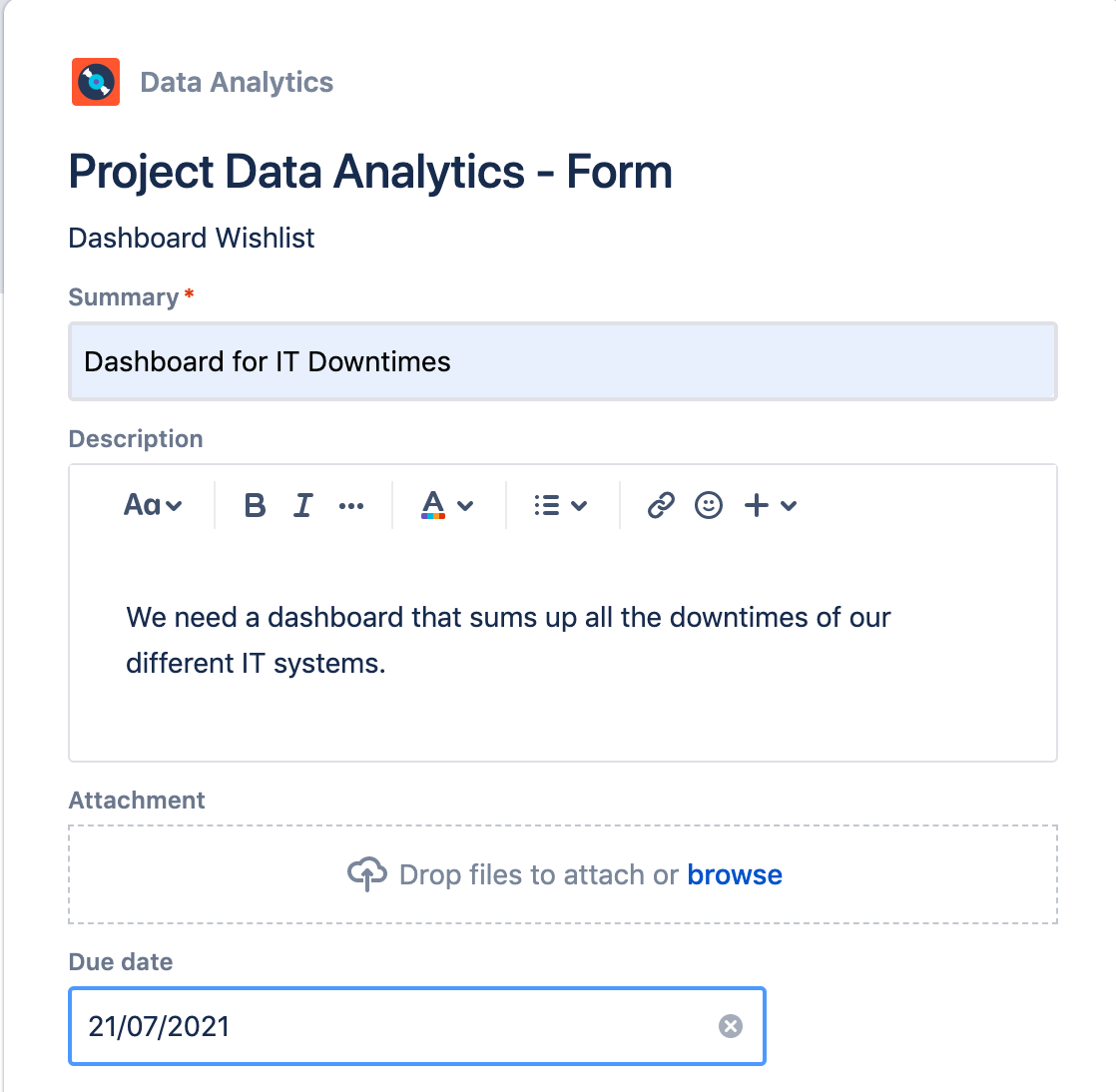Add a link with the link icon

(661, 505)
